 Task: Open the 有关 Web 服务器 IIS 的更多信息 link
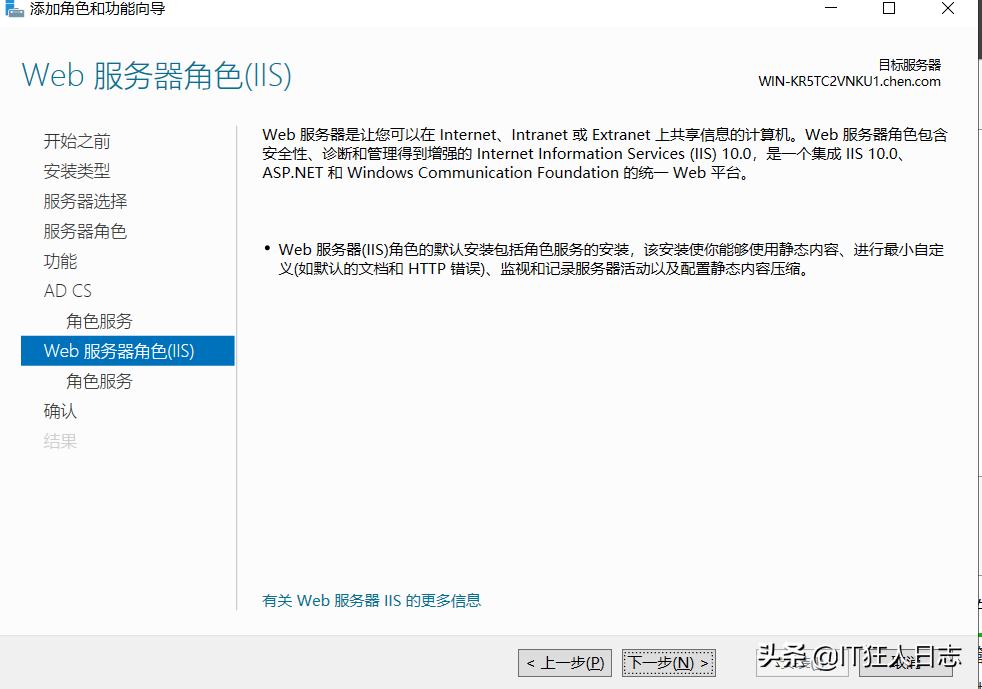tap(371, 601)
